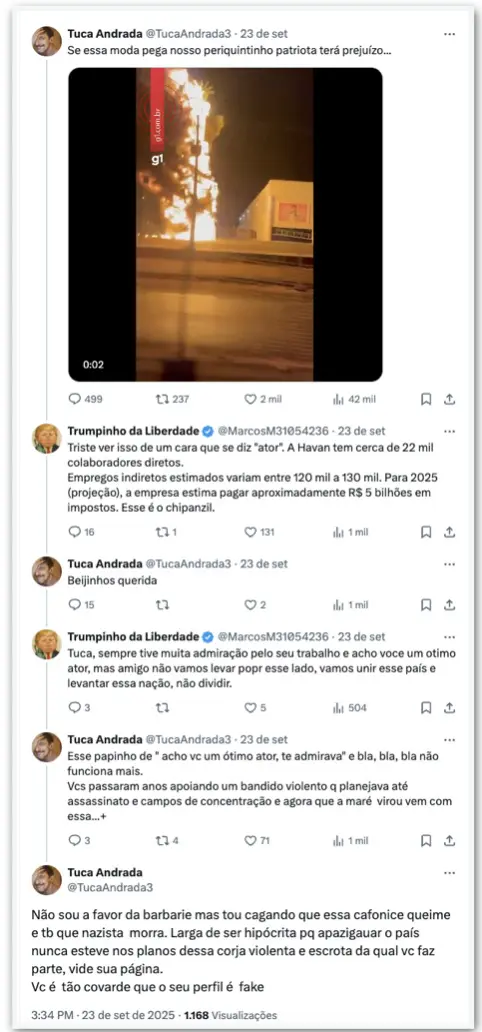Retweet the post with 237 reposts

(162, 399)
